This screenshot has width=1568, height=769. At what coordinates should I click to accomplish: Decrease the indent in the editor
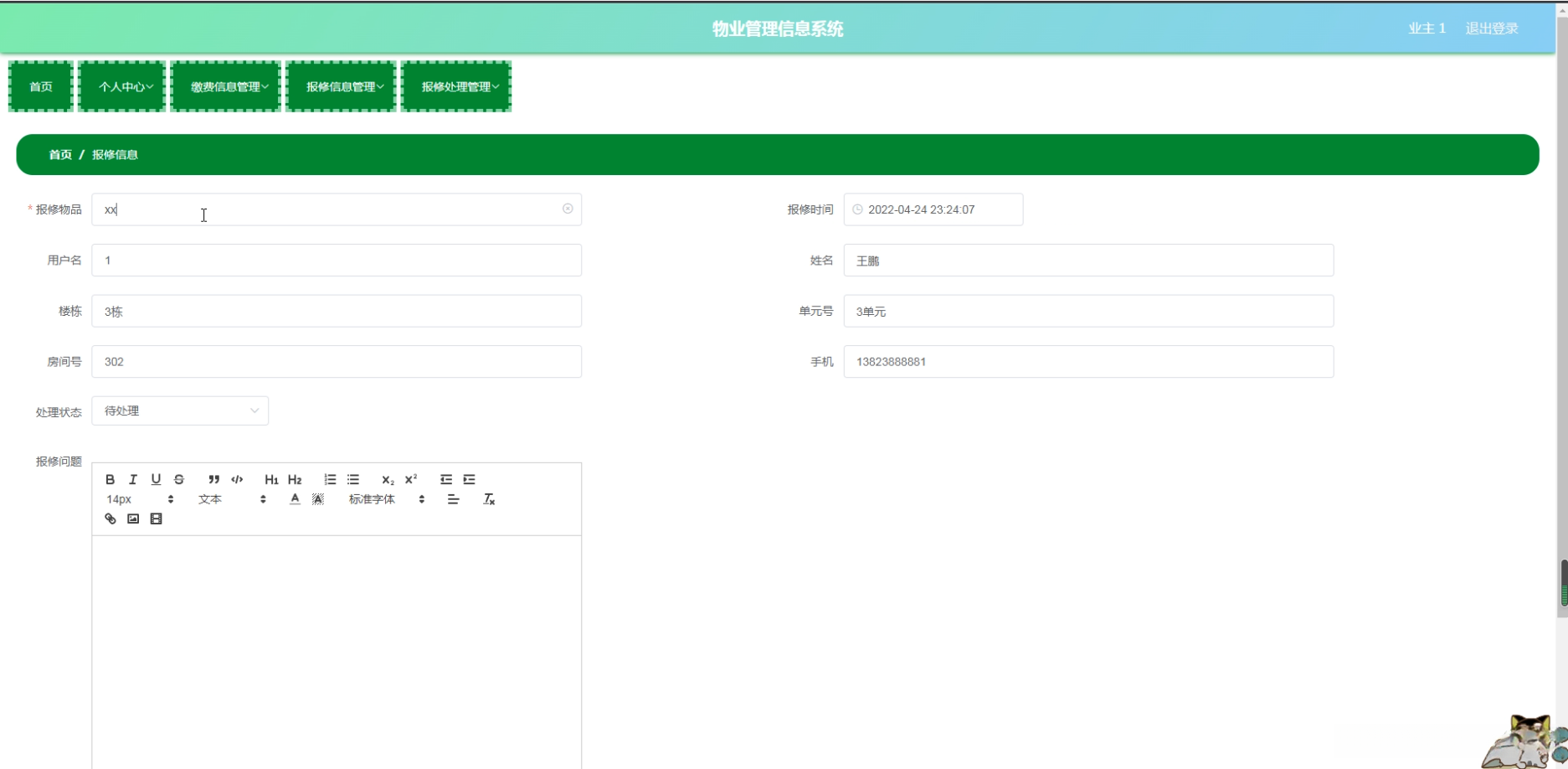click(446, 479)
